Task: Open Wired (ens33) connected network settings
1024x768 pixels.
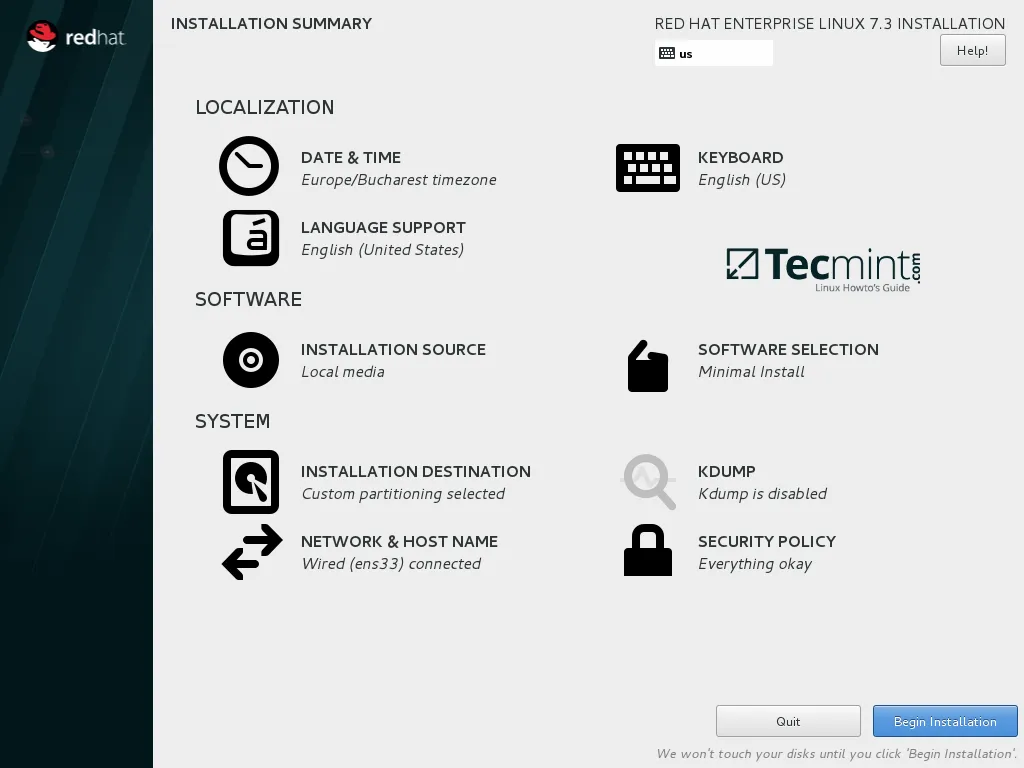Action: click(390, 563)
